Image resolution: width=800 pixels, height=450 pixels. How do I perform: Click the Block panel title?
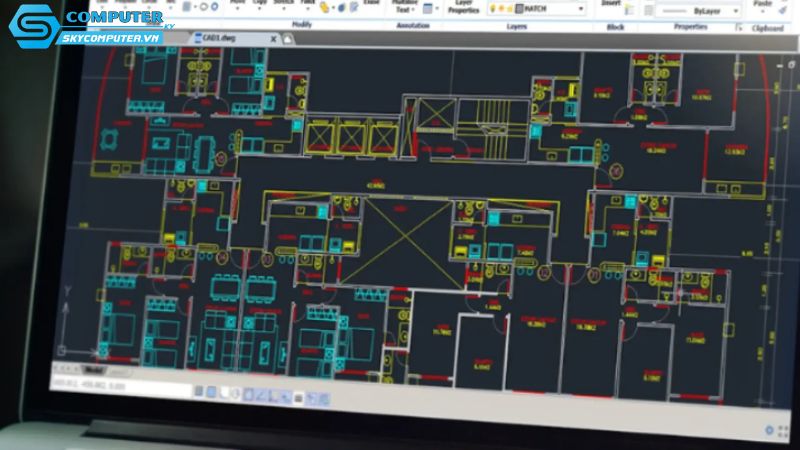pyautogui.click(x=615, y=27)
